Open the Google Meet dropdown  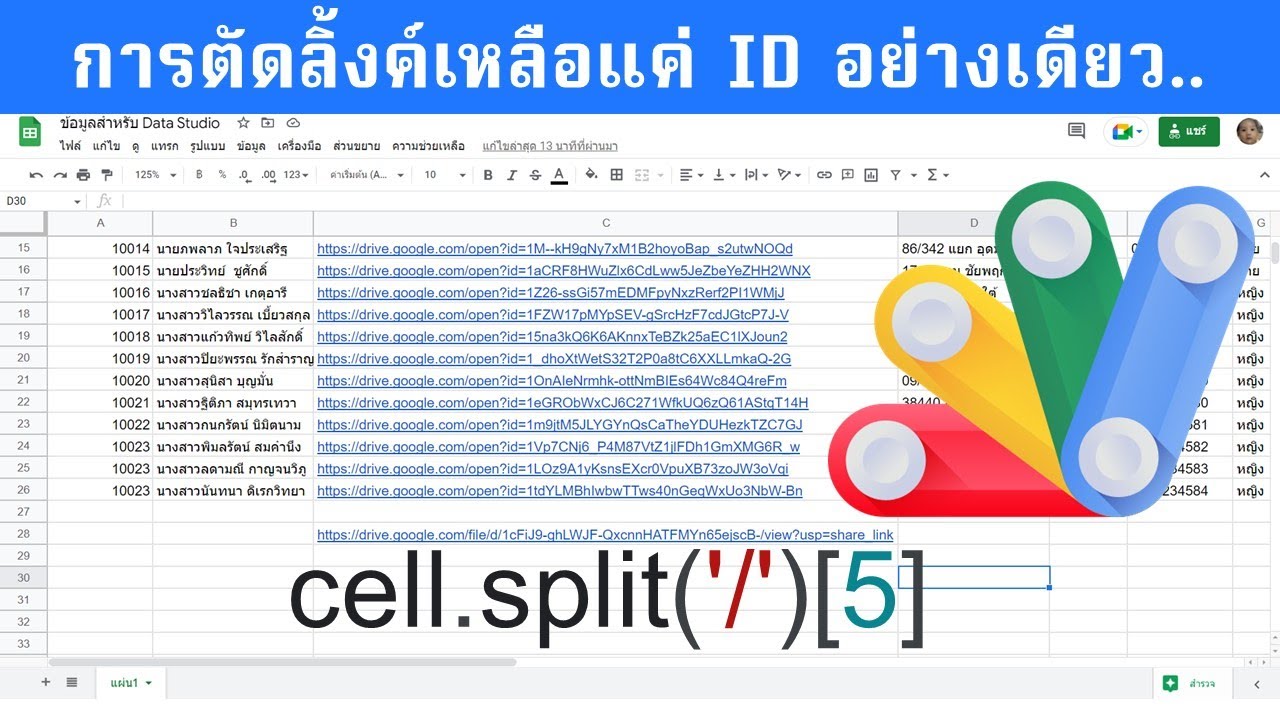click(1126, 131)
